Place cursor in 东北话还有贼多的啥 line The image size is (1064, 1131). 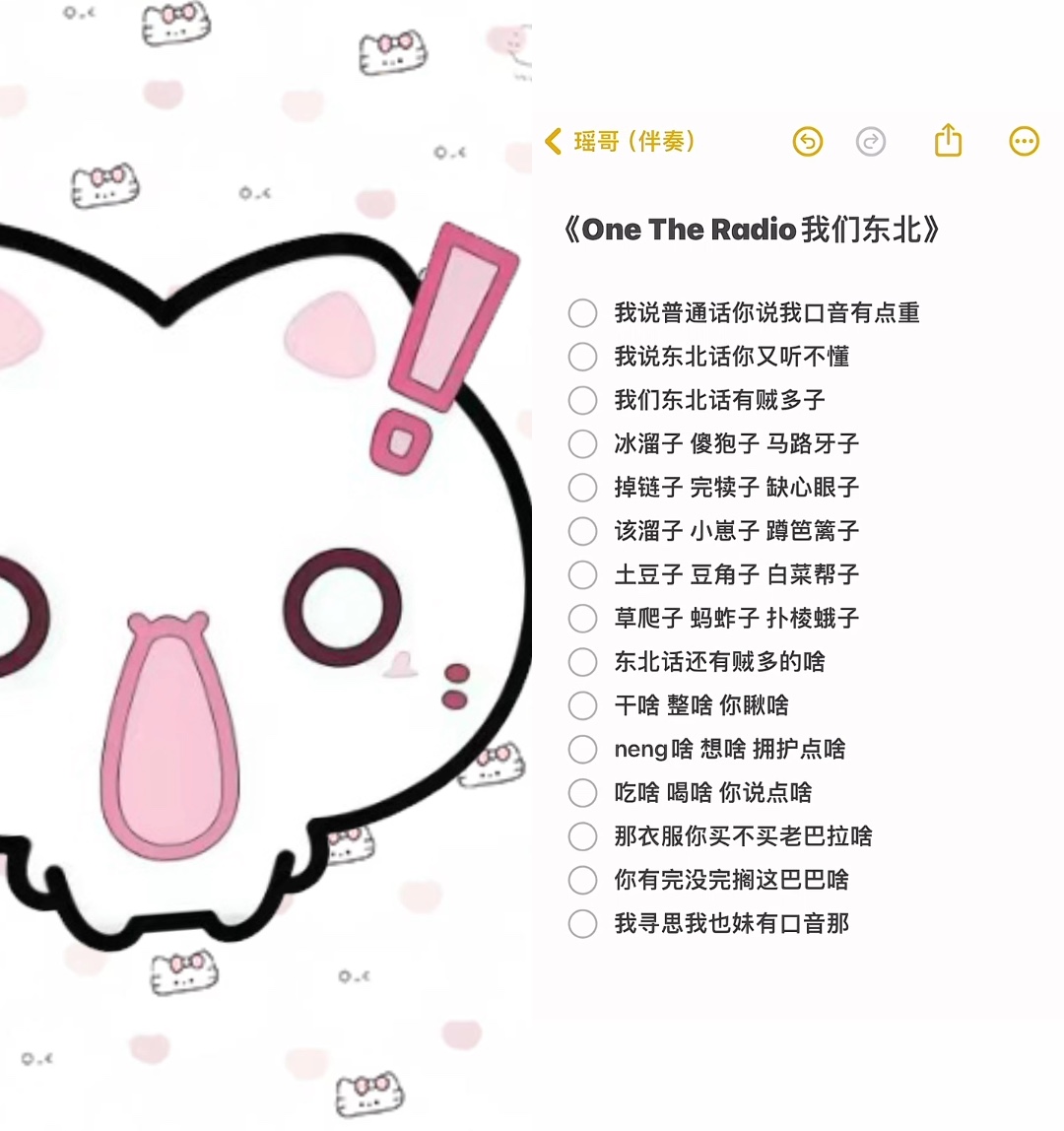click(x=719, y=661)
